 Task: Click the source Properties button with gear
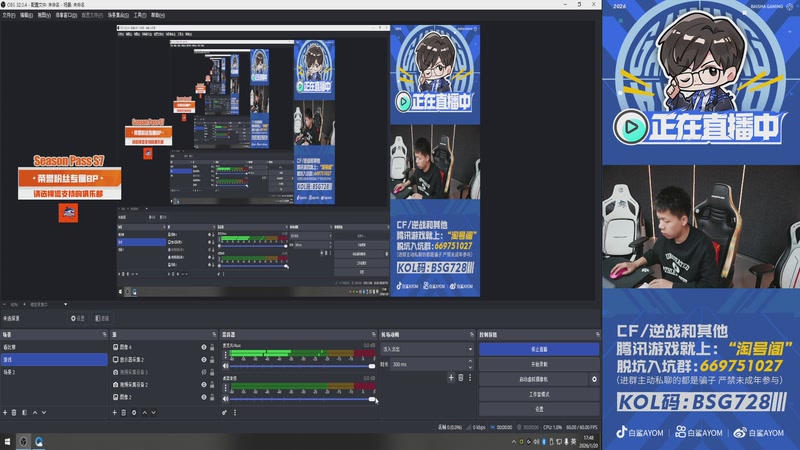78,318
